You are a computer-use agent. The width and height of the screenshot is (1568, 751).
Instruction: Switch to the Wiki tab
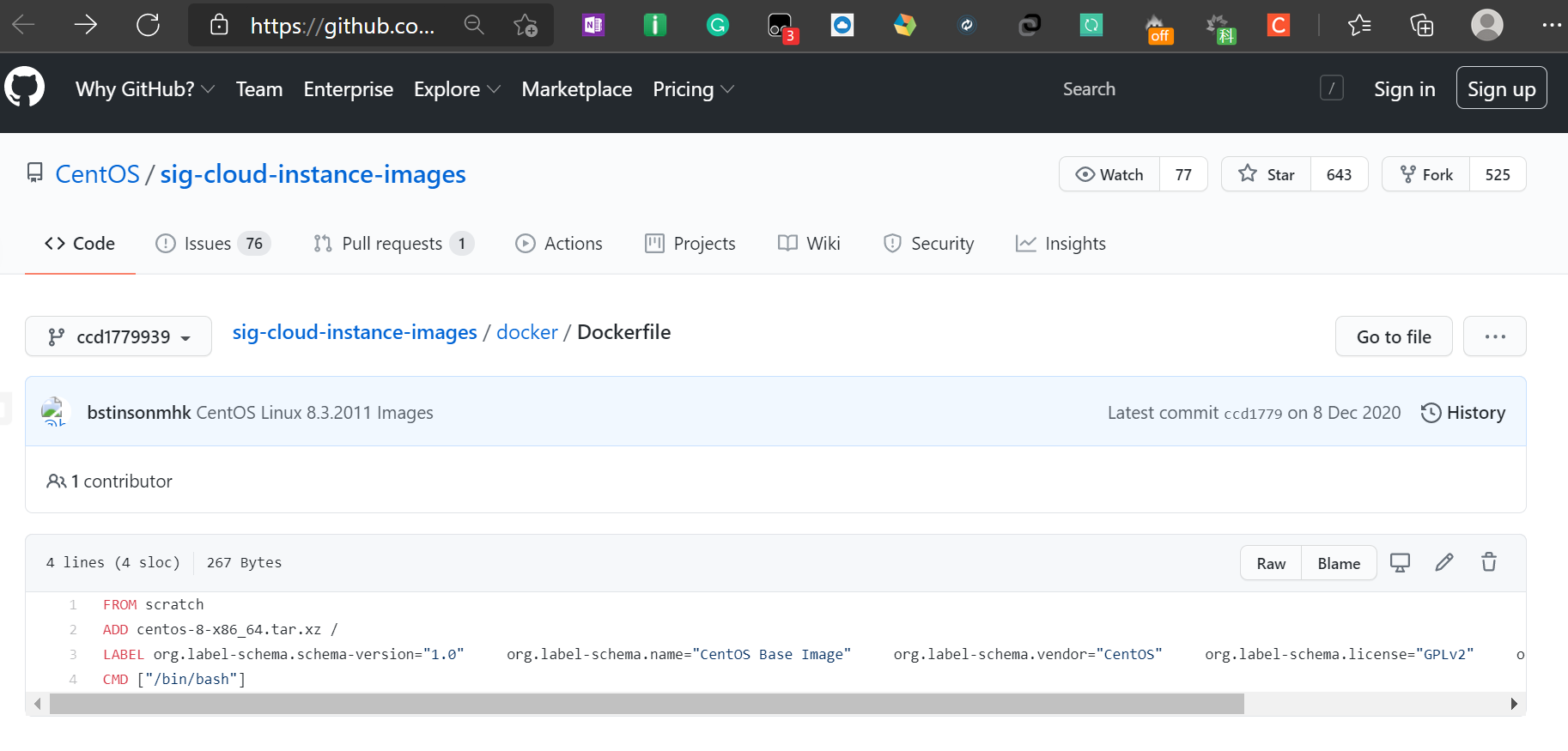coord(809,244)
